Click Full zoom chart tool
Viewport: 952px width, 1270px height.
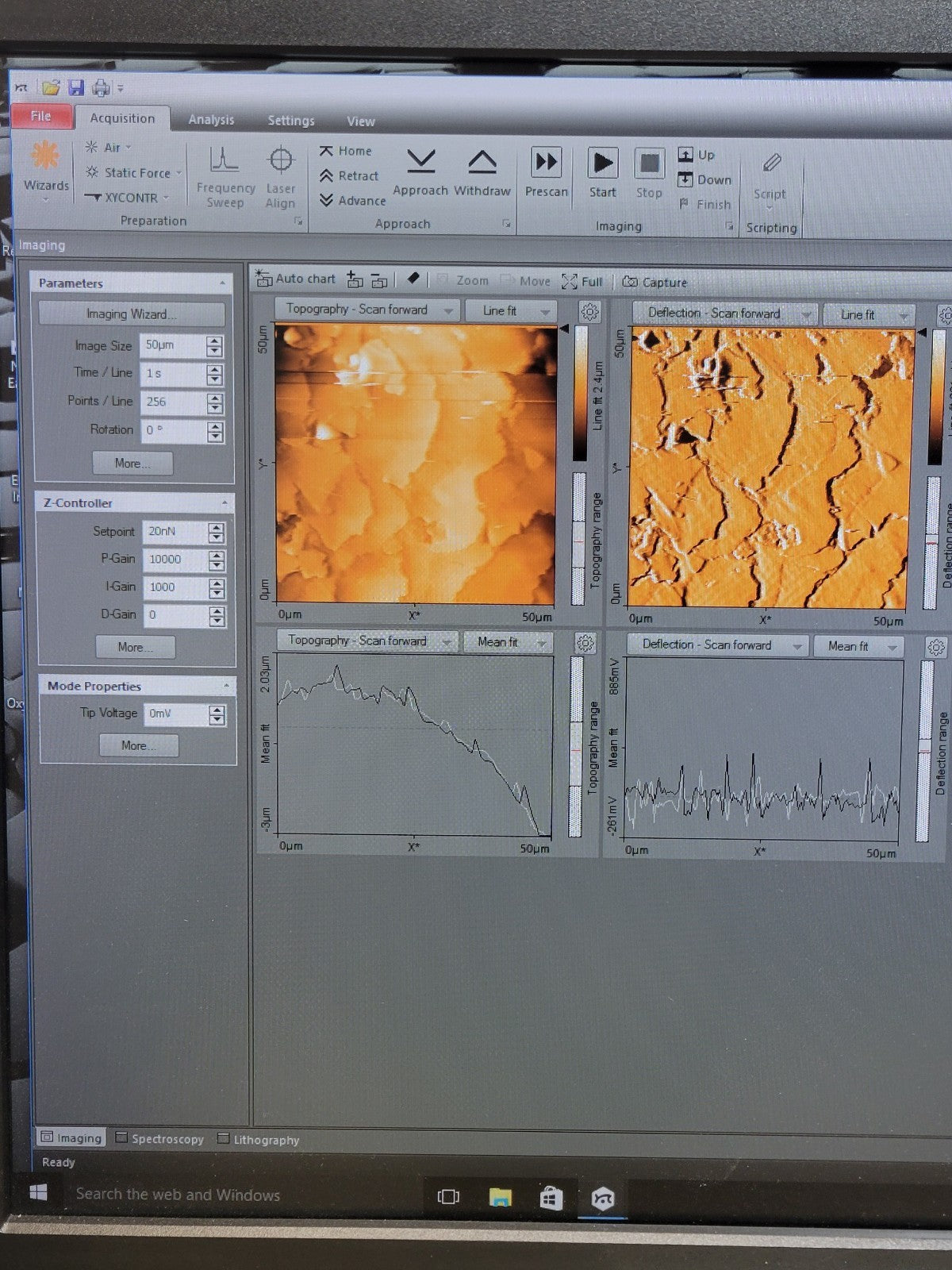coord(582,282)
